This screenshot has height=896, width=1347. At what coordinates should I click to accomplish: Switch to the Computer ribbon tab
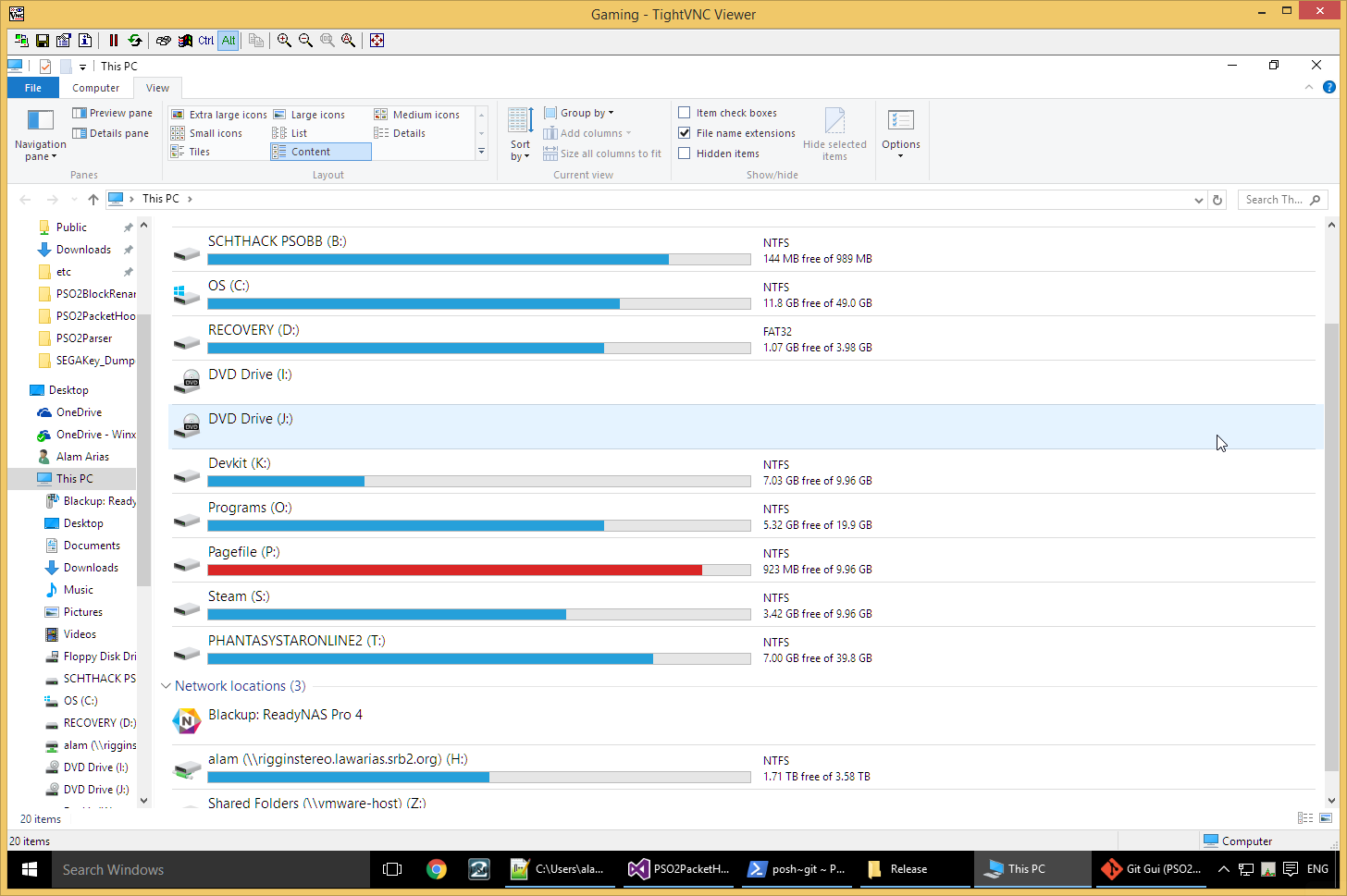click(x=96, y=88)
